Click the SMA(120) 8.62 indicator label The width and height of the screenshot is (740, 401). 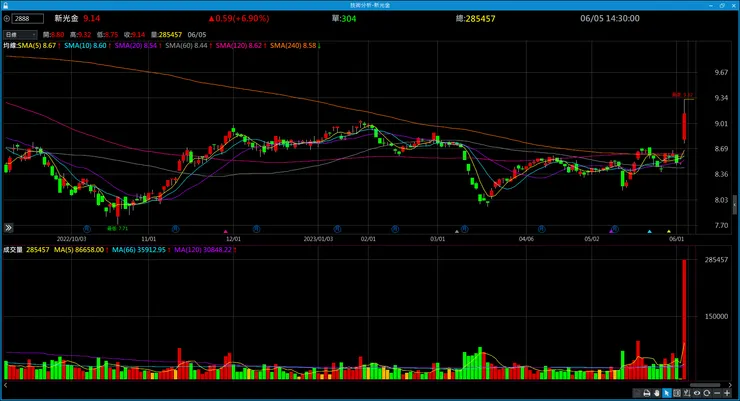coord(239,46)
